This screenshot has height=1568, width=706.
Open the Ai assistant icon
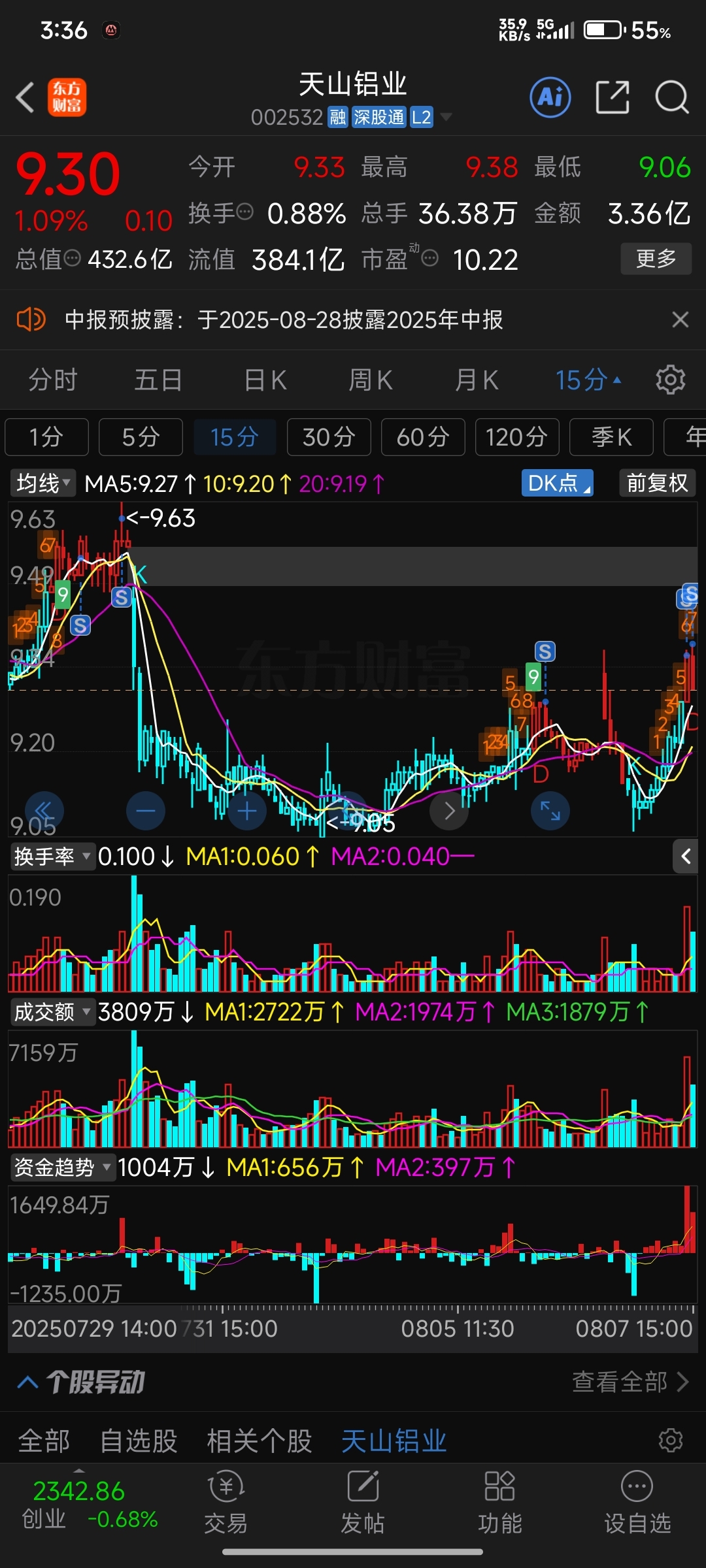(550, 97)
